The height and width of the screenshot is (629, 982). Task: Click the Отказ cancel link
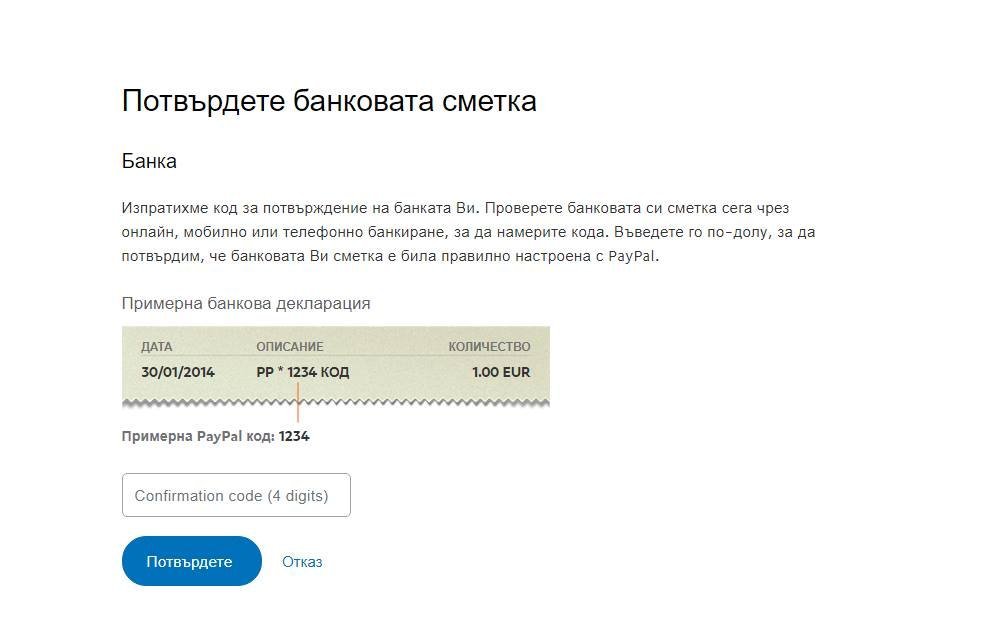(x=302, y=561)
